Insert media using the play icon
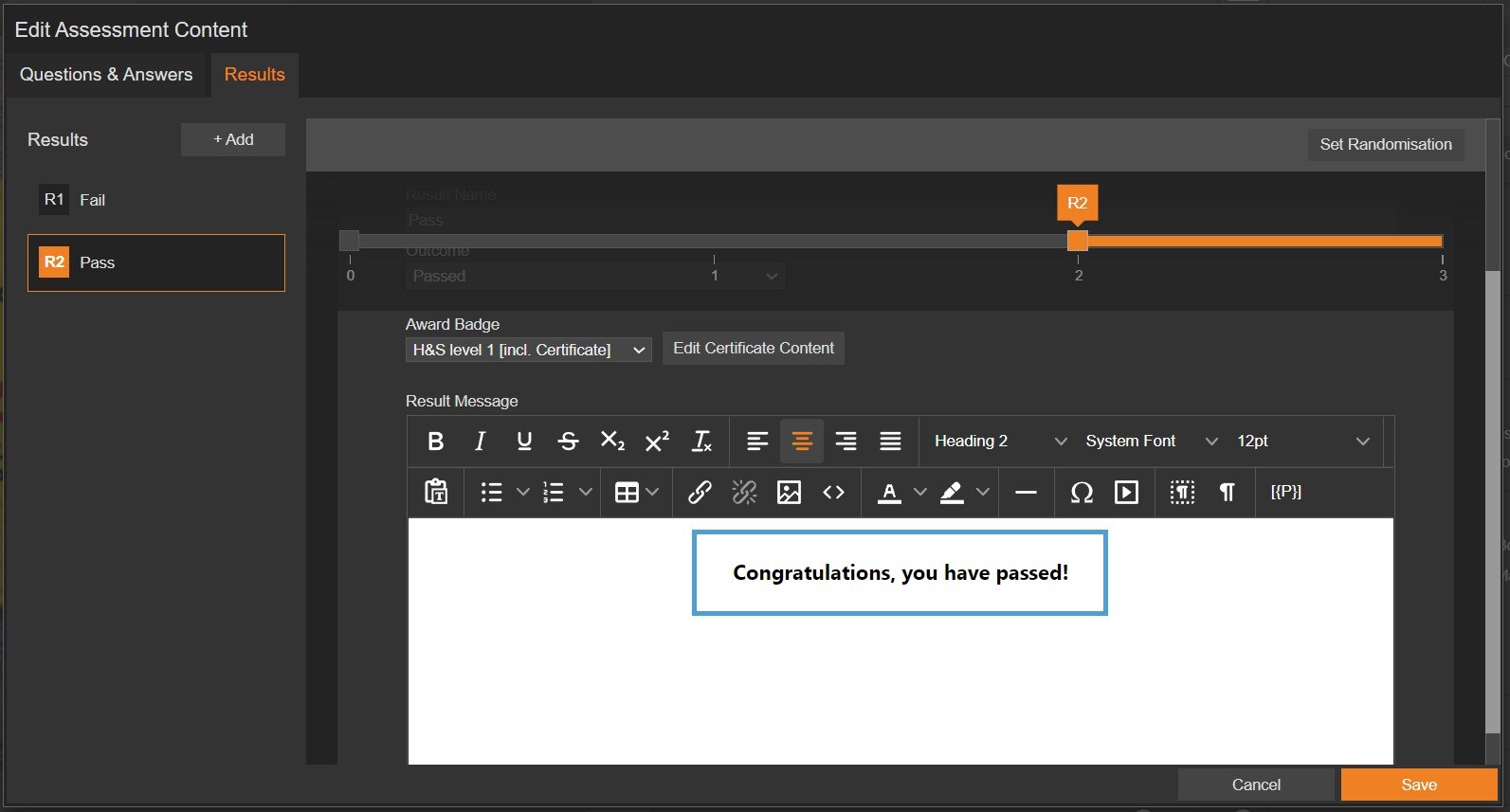The height and width of the screenshot is (812, 1510). [x=1126, y=493]
